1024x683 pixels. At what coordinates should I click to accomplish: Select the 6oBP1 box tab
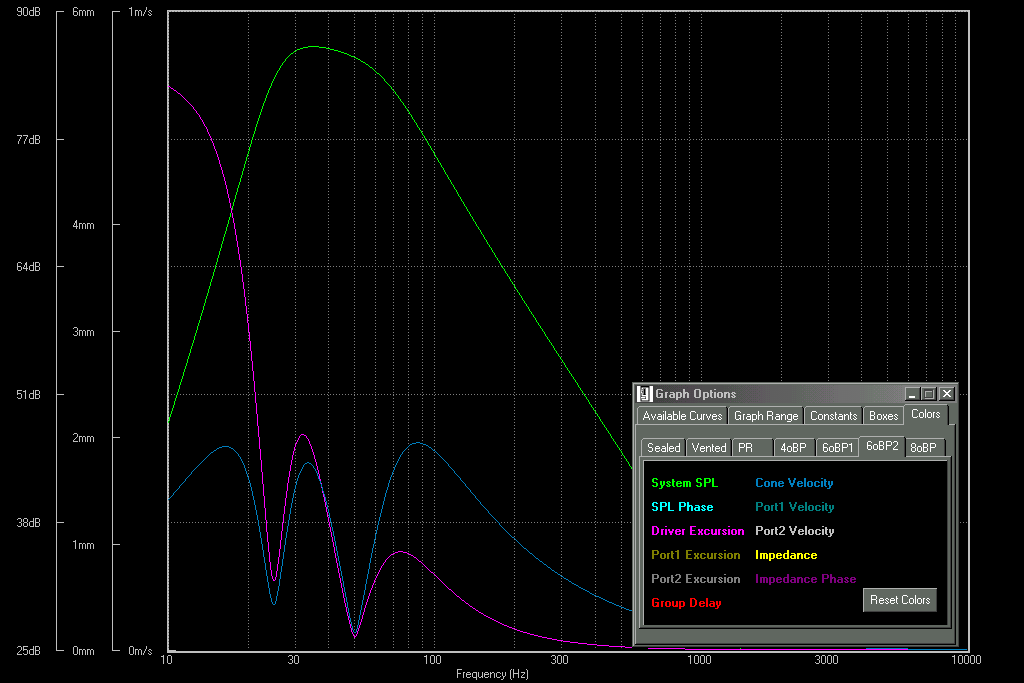click(838, 448)
